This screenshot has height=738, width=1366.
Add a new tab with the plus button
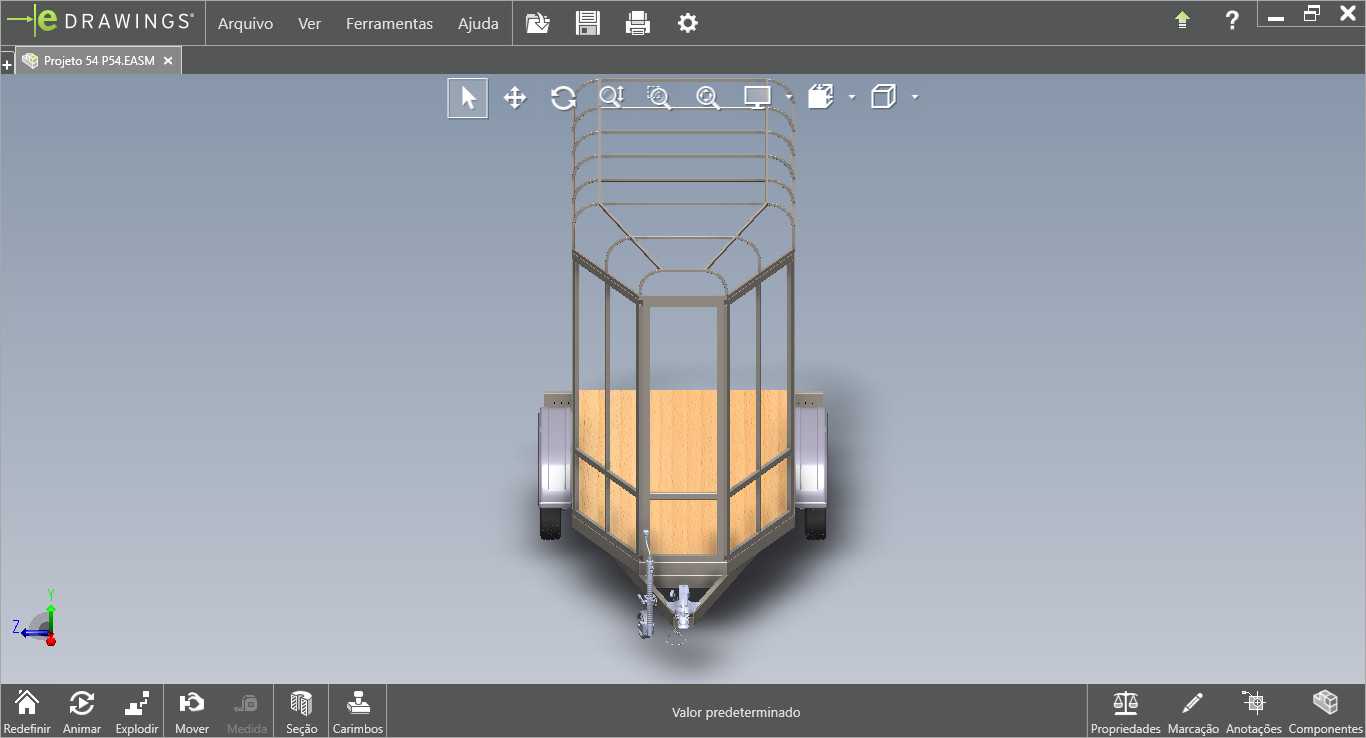click(x=7, y=65)
